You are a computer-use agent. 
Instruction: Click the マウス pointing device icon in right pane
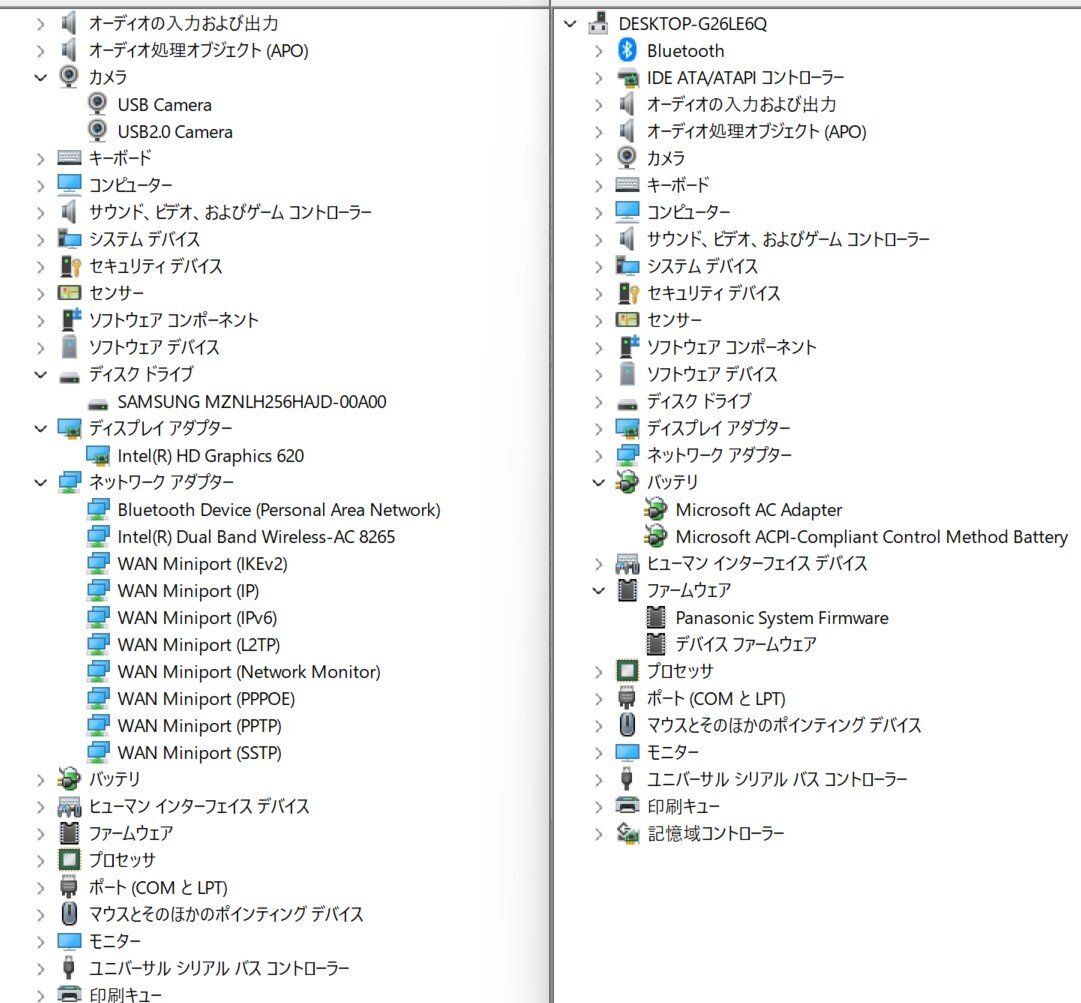[627, 725]
